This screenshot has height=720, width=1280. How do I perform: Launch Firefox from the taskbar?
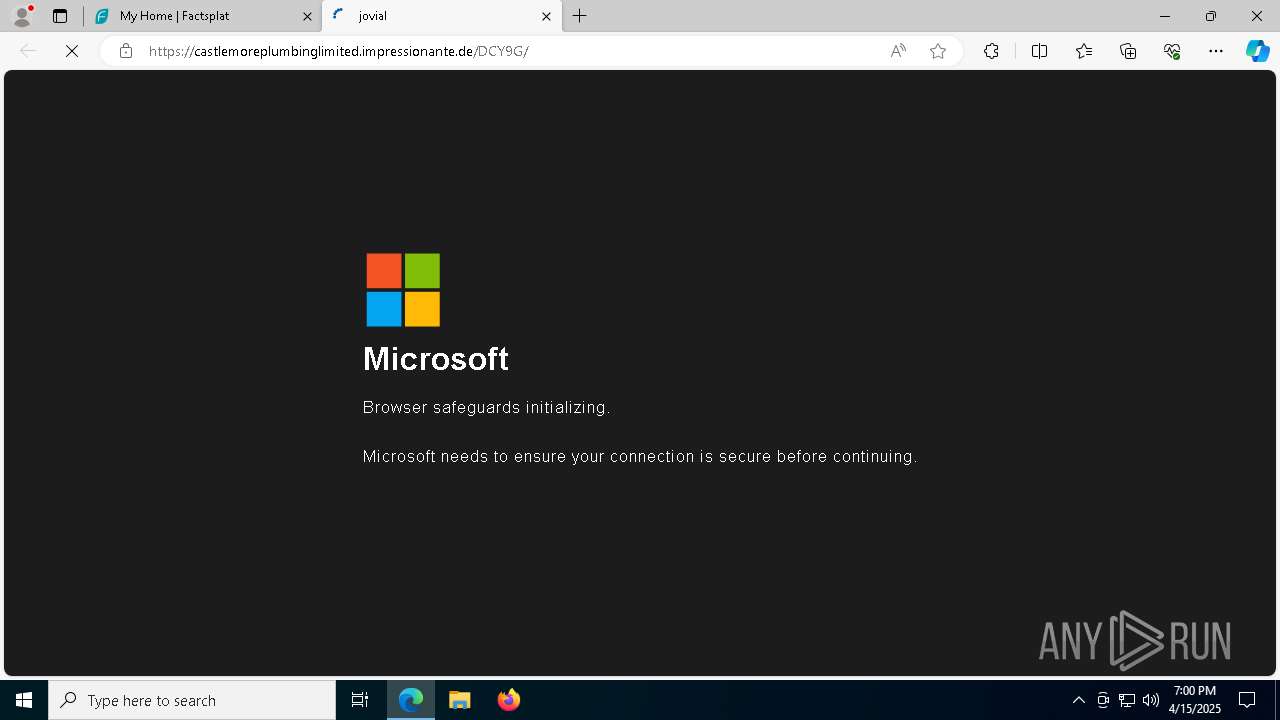click(509, 700)
